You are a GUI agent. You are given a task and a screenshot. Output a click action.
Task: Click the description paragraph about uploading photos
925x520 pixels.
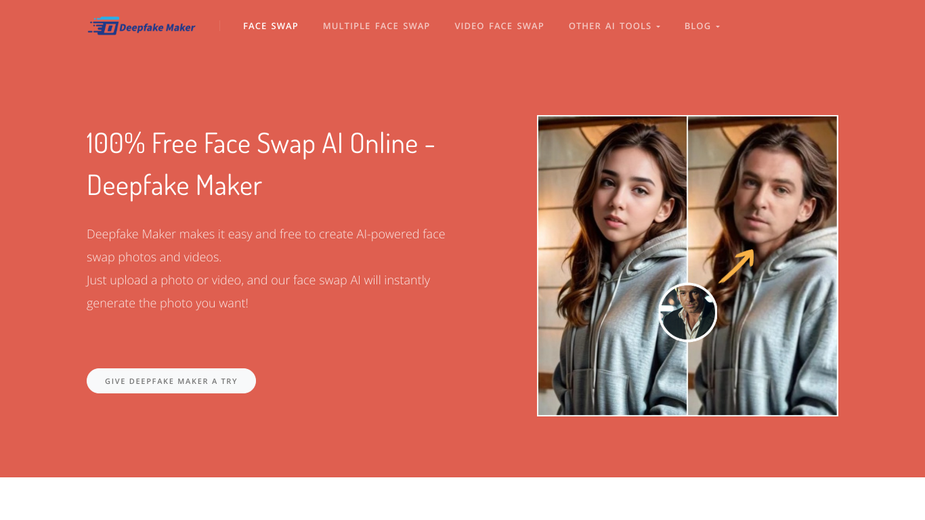(265, 269)
